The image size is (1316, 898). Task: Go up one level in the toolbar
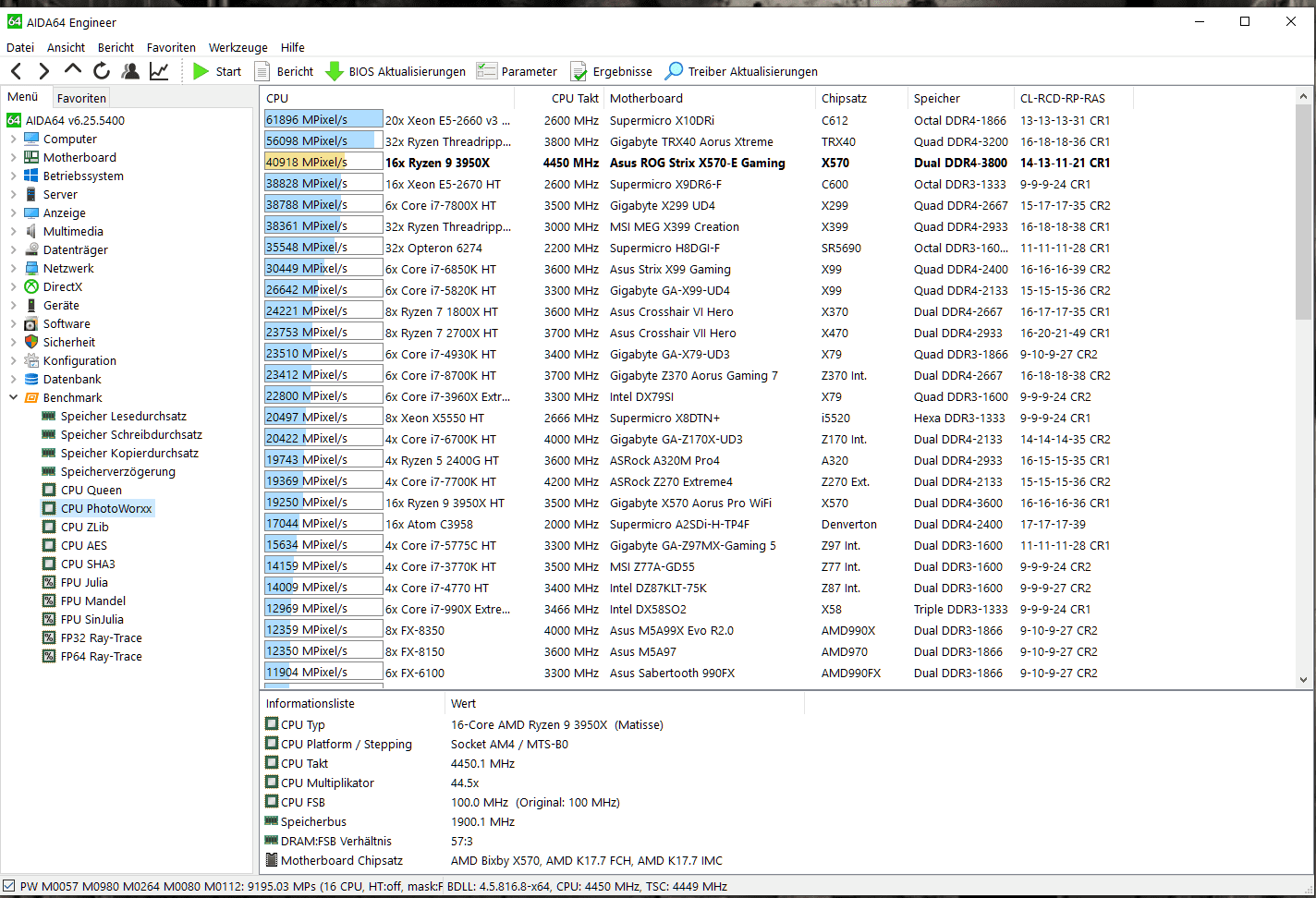click(73, 70)
